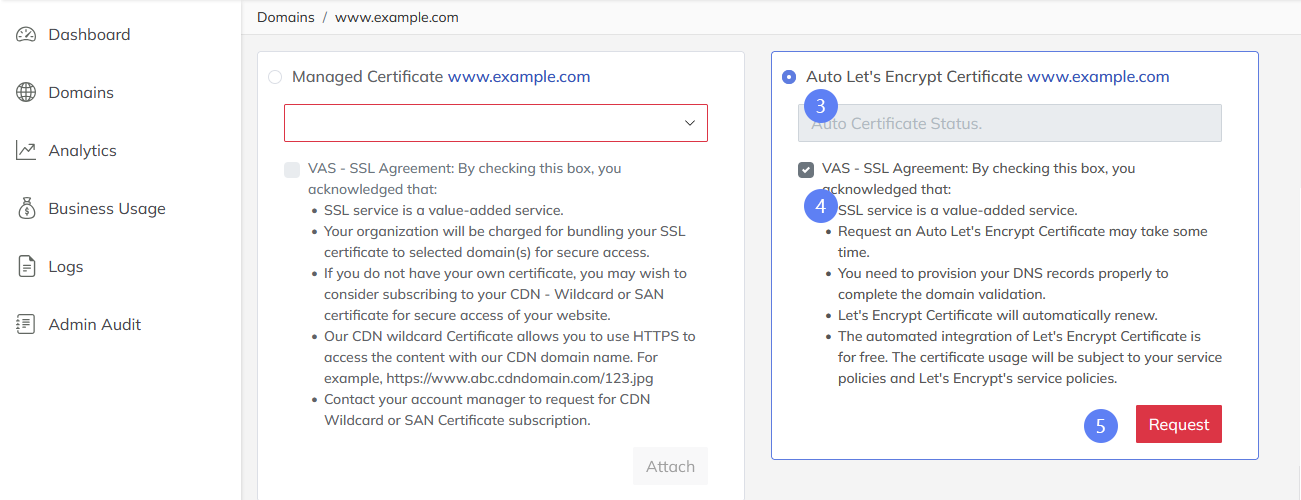Click the Domains globe icon
Screen dimensions: 1301x500
(26, 93)
